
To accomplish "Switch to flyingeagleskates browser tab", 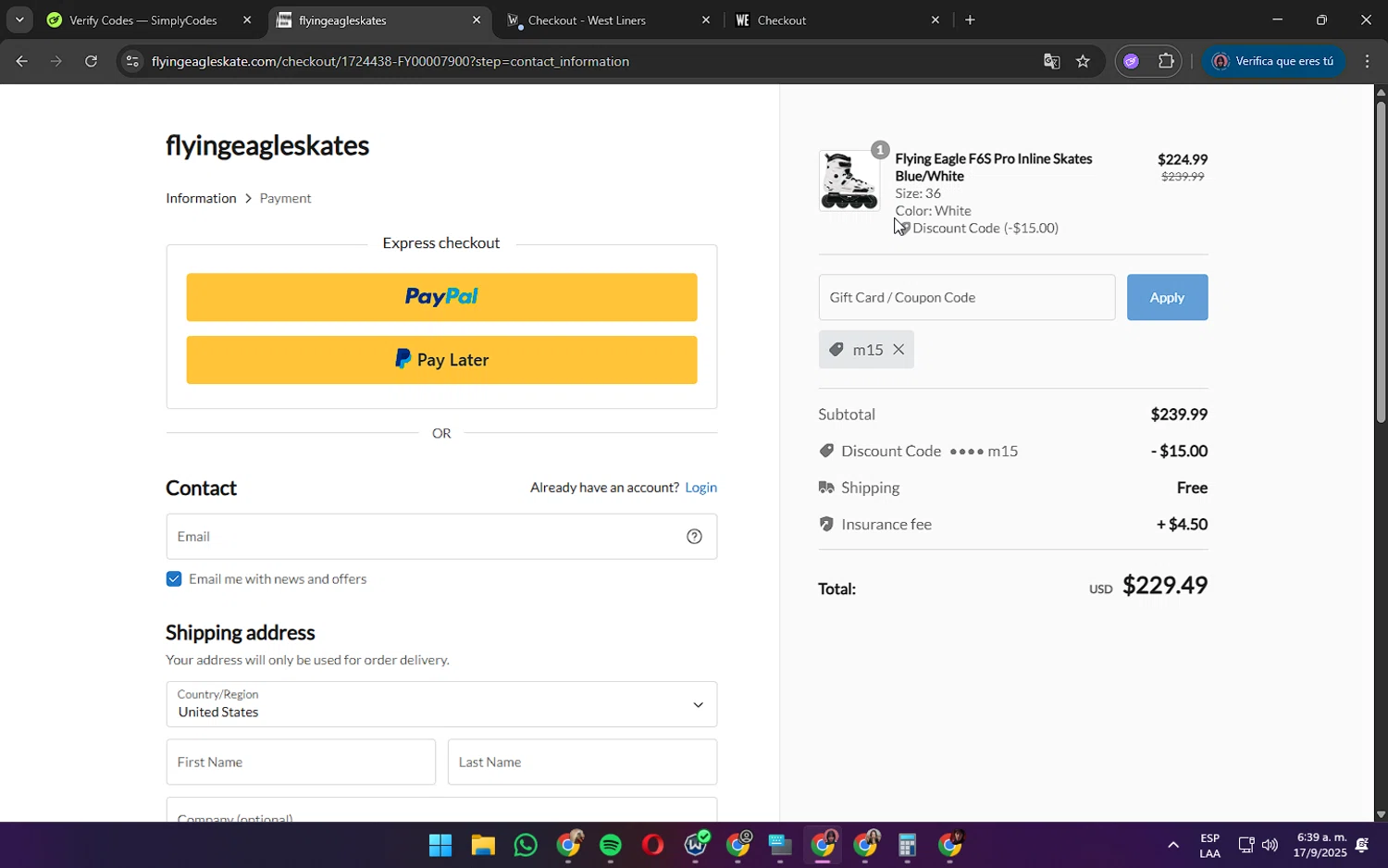I will click(379, 20).
